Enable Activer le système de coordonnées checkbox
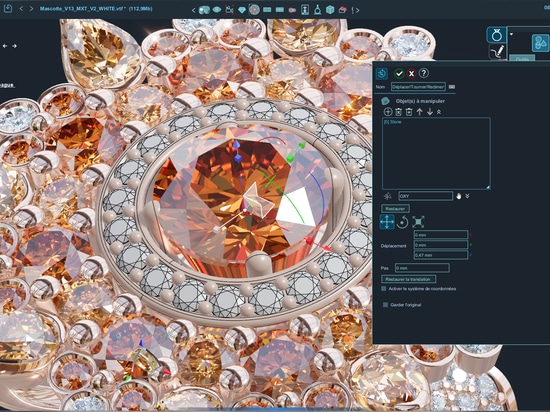550x412 pixels. tap(384, 289)
